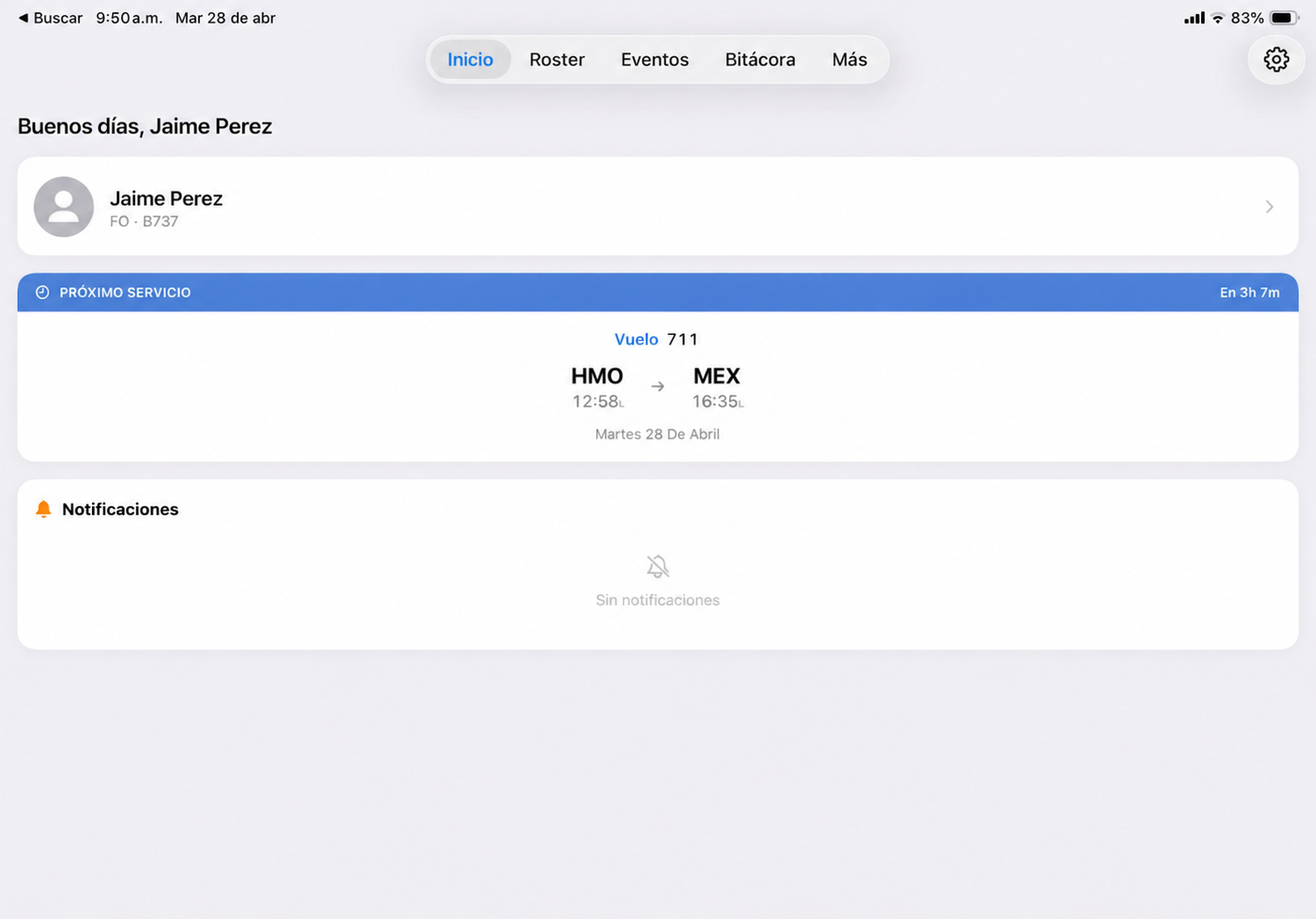The image size is (1316, 919).
Task: Switch to the Inicio tab
Action: 470,60
